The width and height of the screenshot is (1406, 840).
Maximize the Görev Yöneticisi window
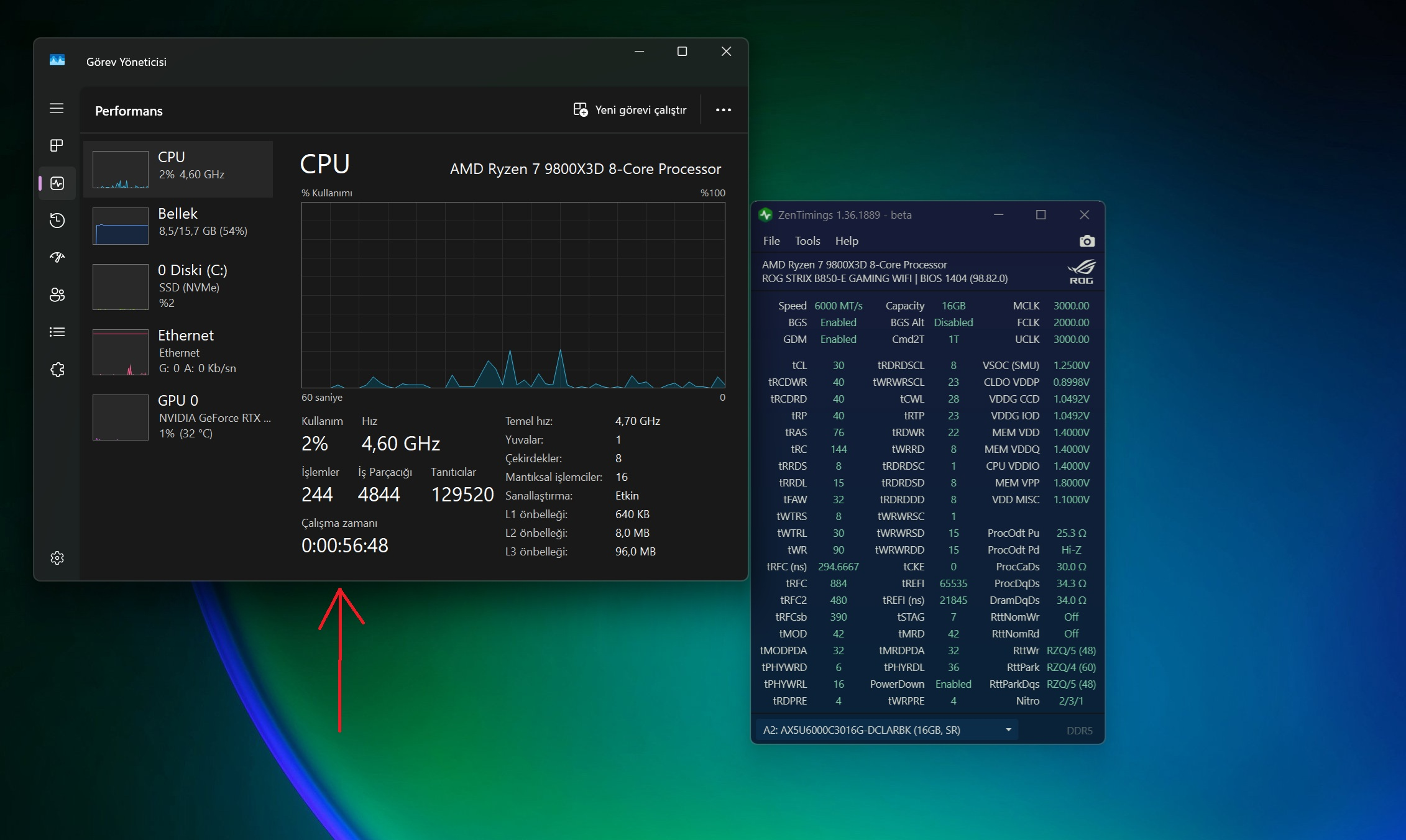[x=682, y=52]
